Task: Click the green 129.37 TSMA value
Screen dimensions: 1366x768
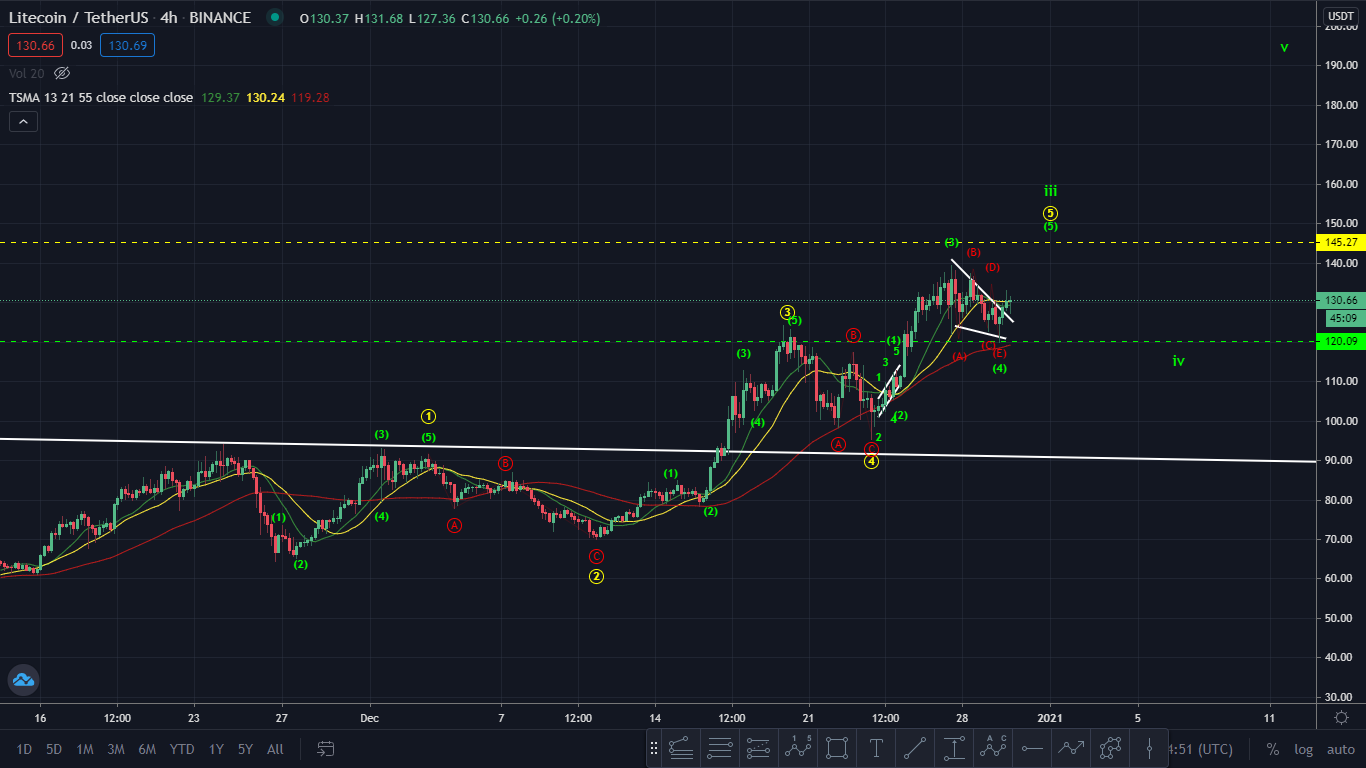Action: 220,97
